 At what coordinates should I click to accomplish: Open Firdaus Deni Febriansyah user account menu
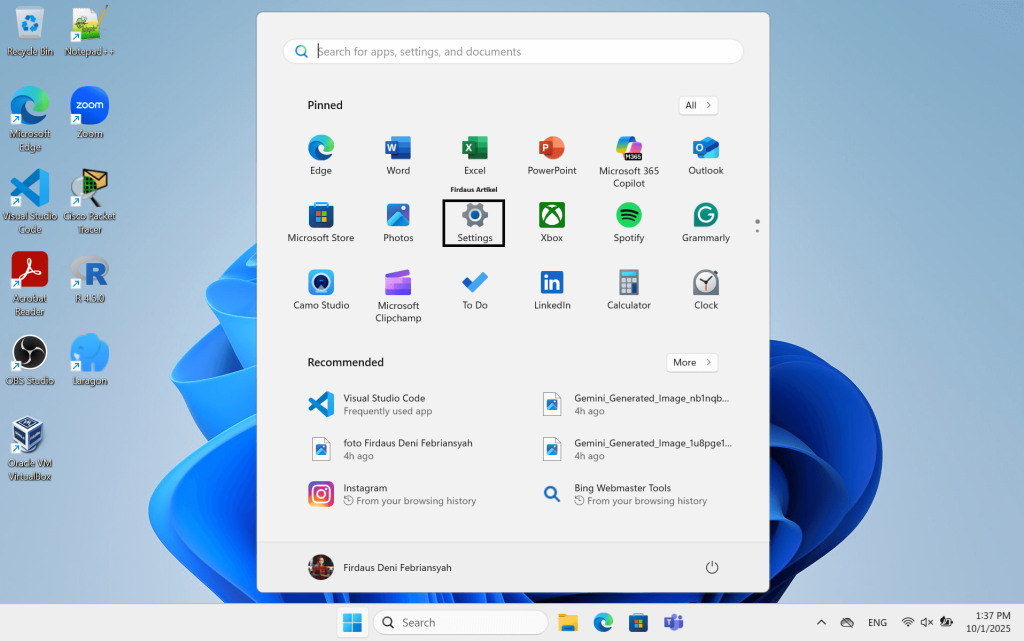coord(380,567)
